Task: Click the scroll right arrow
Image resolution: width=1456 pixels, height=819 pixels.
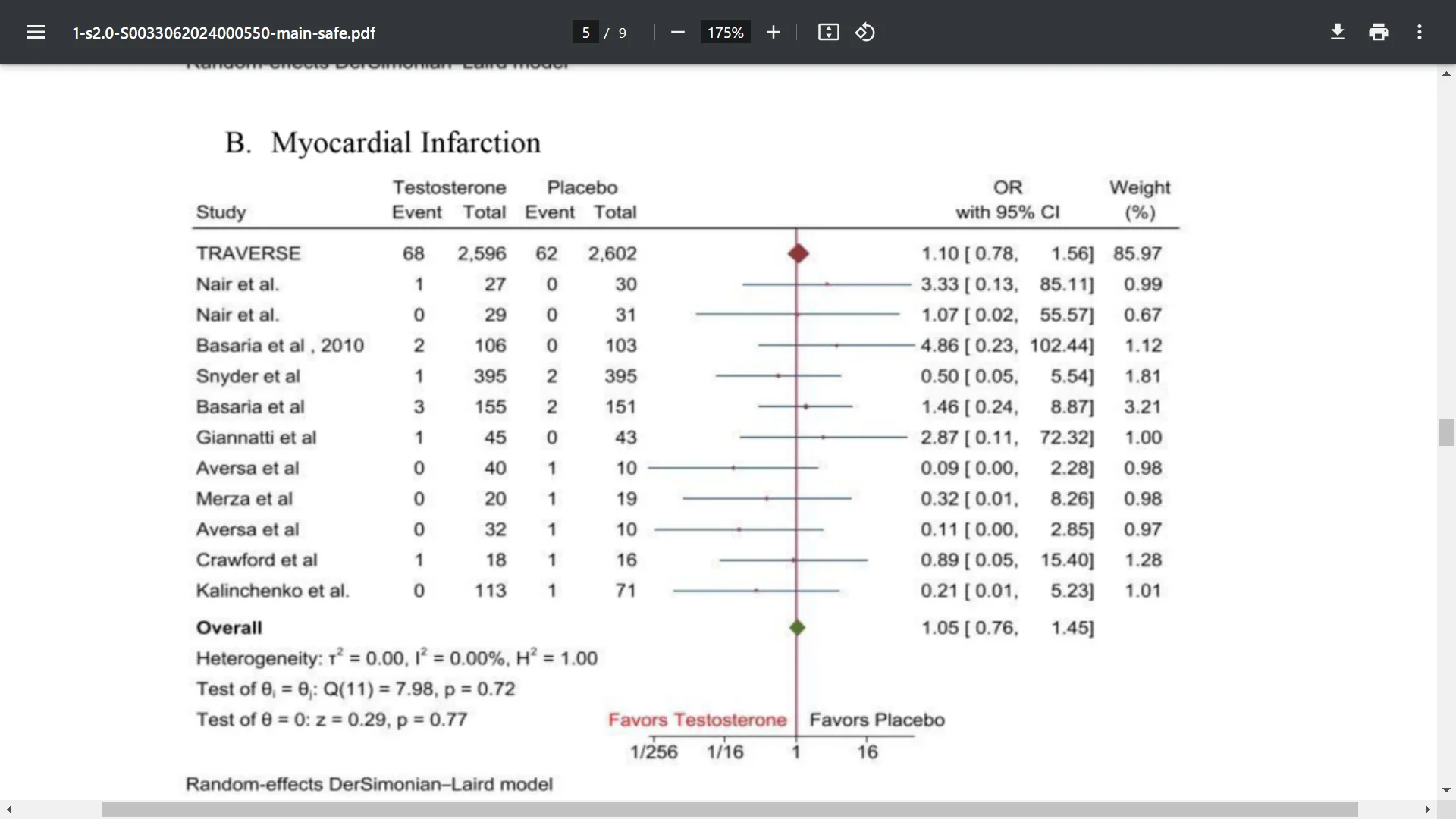Action: [x=1427, y=810]
